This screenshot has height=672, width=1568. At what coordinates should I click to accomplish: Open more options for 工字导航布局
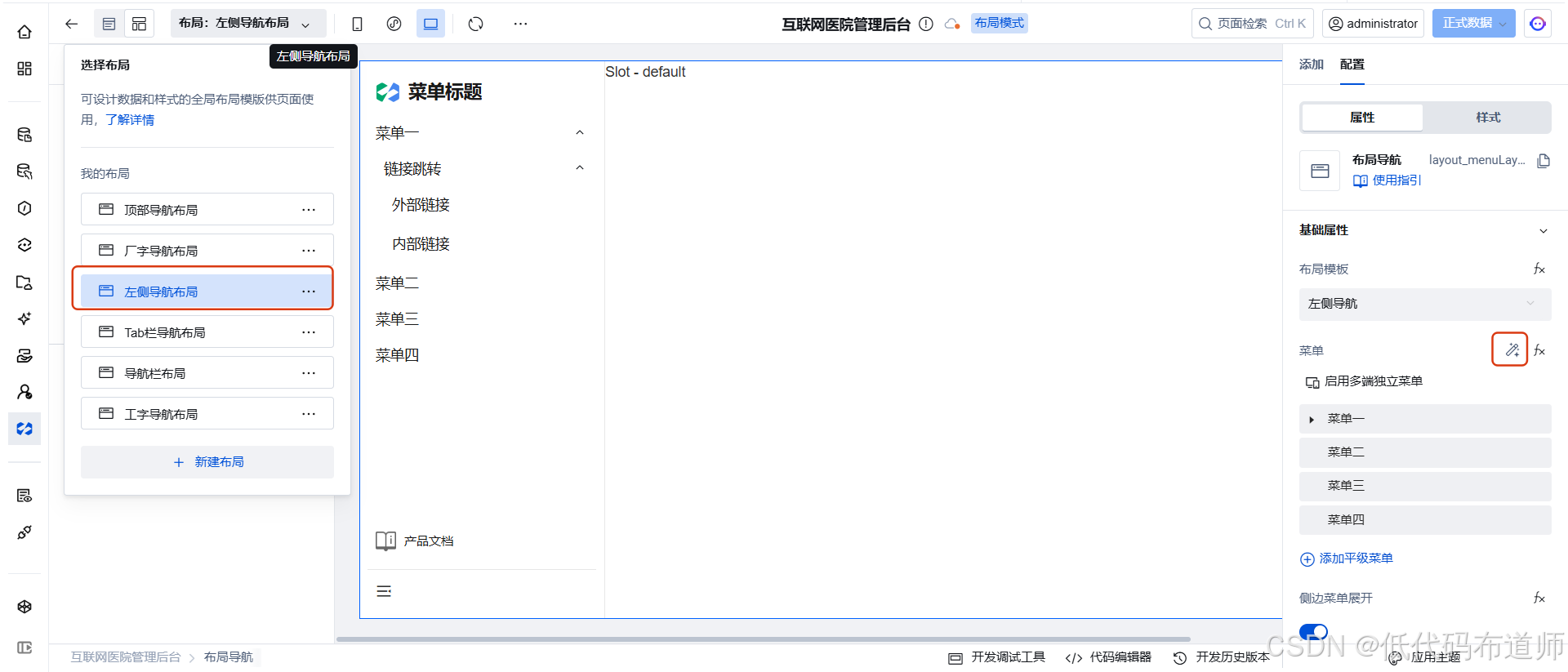(309, 414)
